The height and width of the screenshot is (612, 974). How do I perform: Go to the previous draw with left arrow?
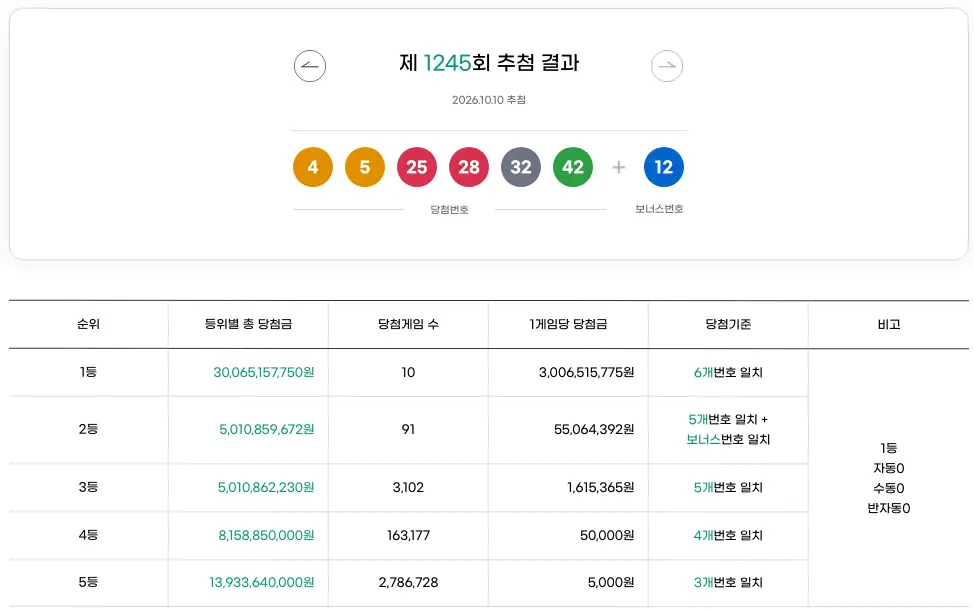[x=310, y=66]
